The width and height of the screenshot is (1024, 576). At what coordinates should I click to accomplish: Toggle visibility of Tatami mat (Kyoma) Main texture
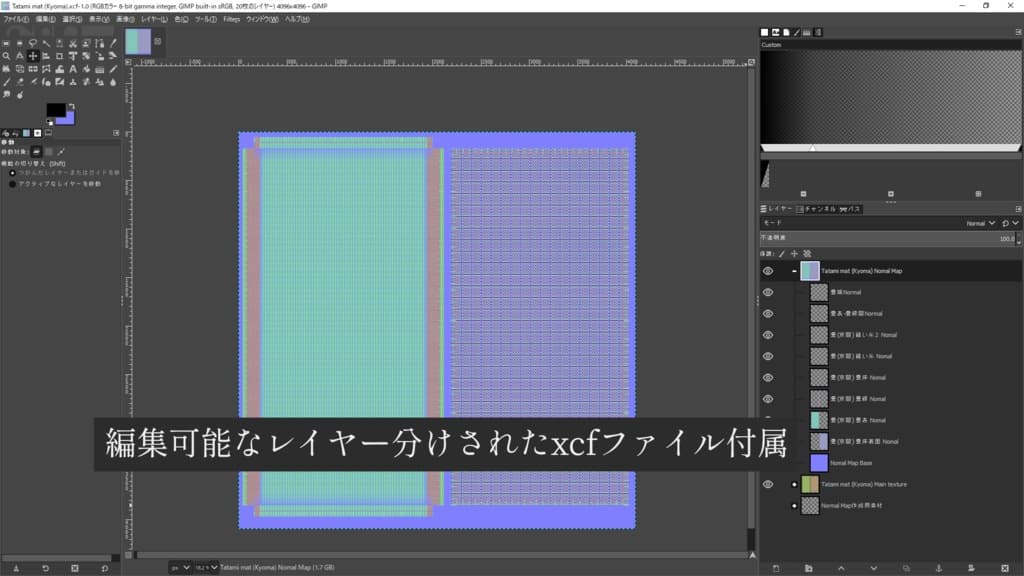click(x=768, y=484)
